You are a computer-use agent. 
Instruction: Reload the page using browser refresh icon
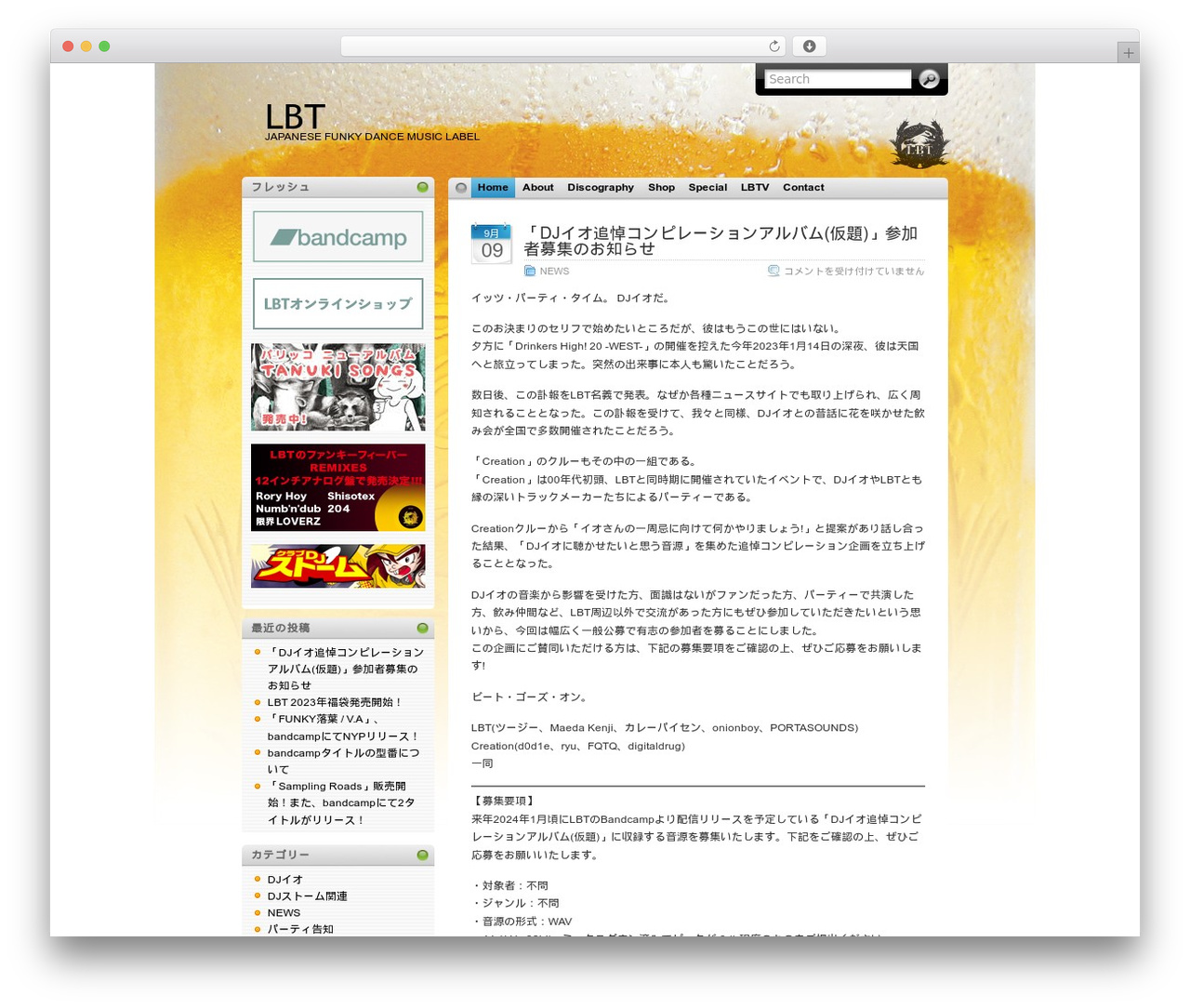tap(774, 46)
